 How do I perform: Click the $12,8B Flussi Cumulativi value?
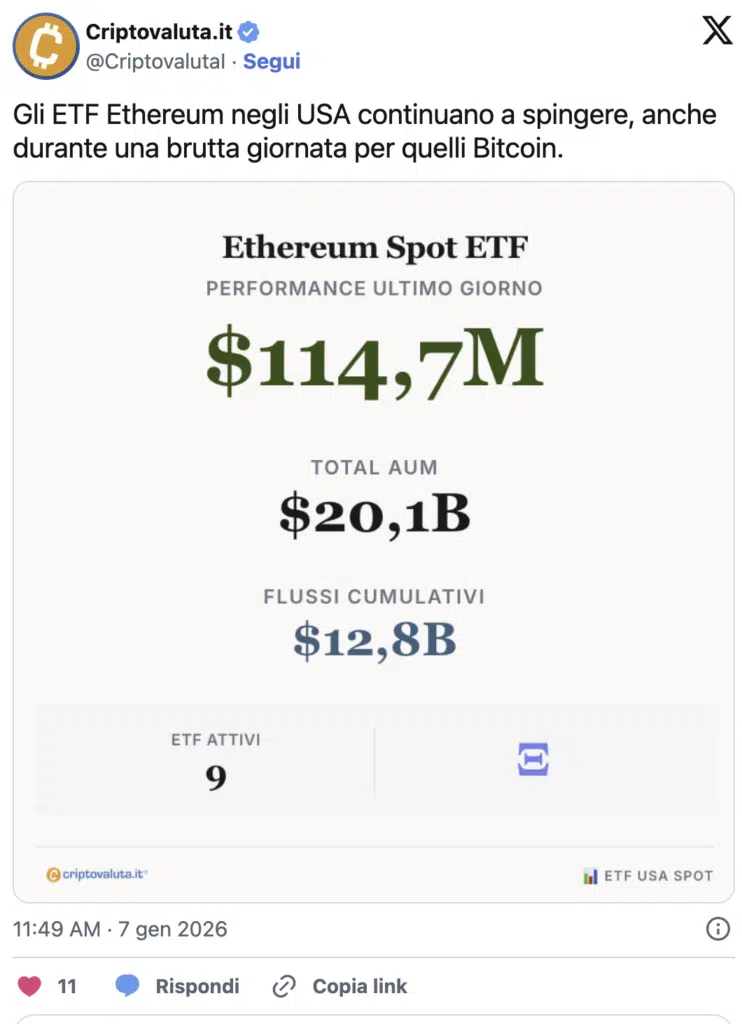pyautogui.click(x=374, y=641)
